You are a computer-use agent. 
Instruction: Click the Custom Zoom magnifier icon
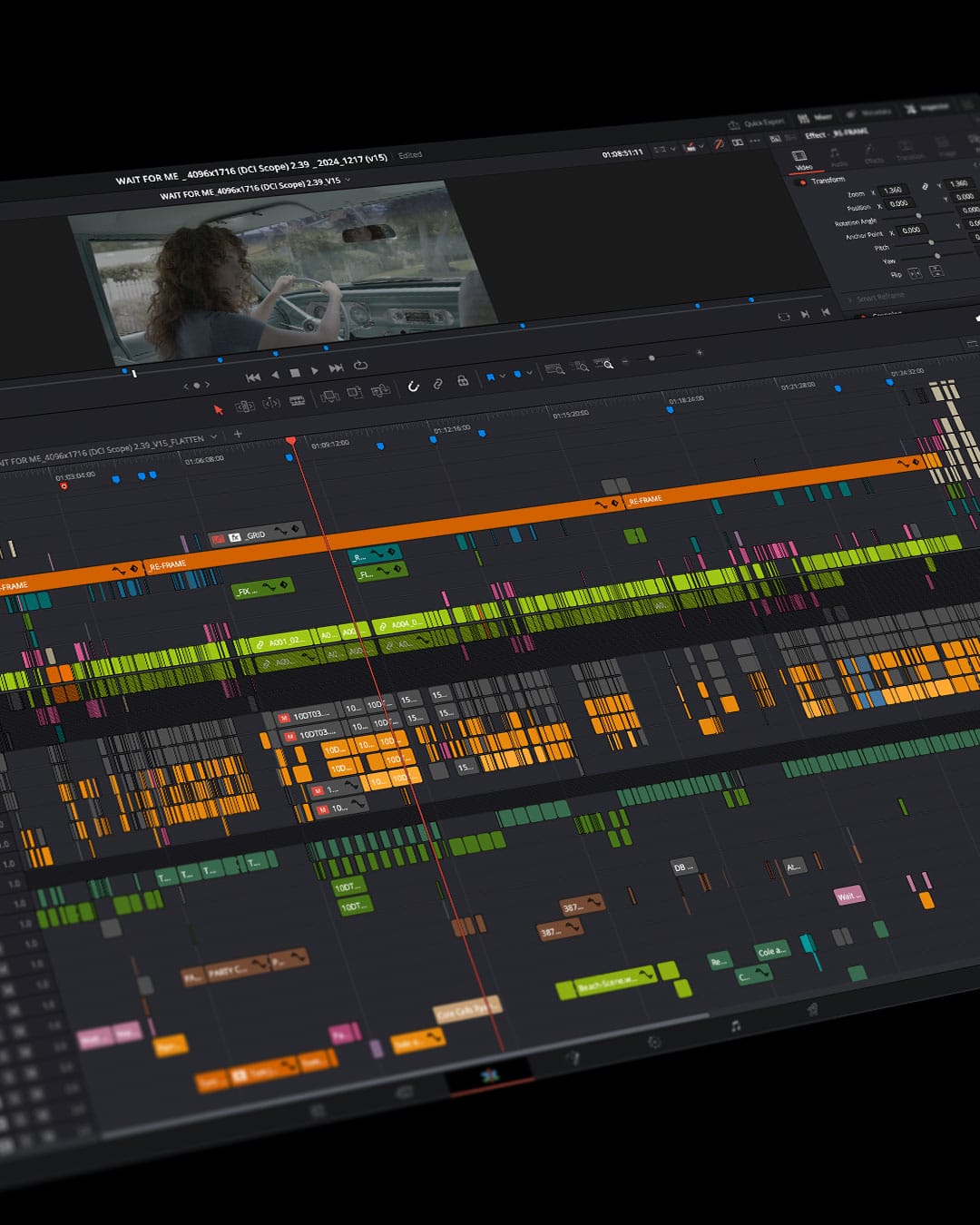pyautogui.click(x=604, y=364)
